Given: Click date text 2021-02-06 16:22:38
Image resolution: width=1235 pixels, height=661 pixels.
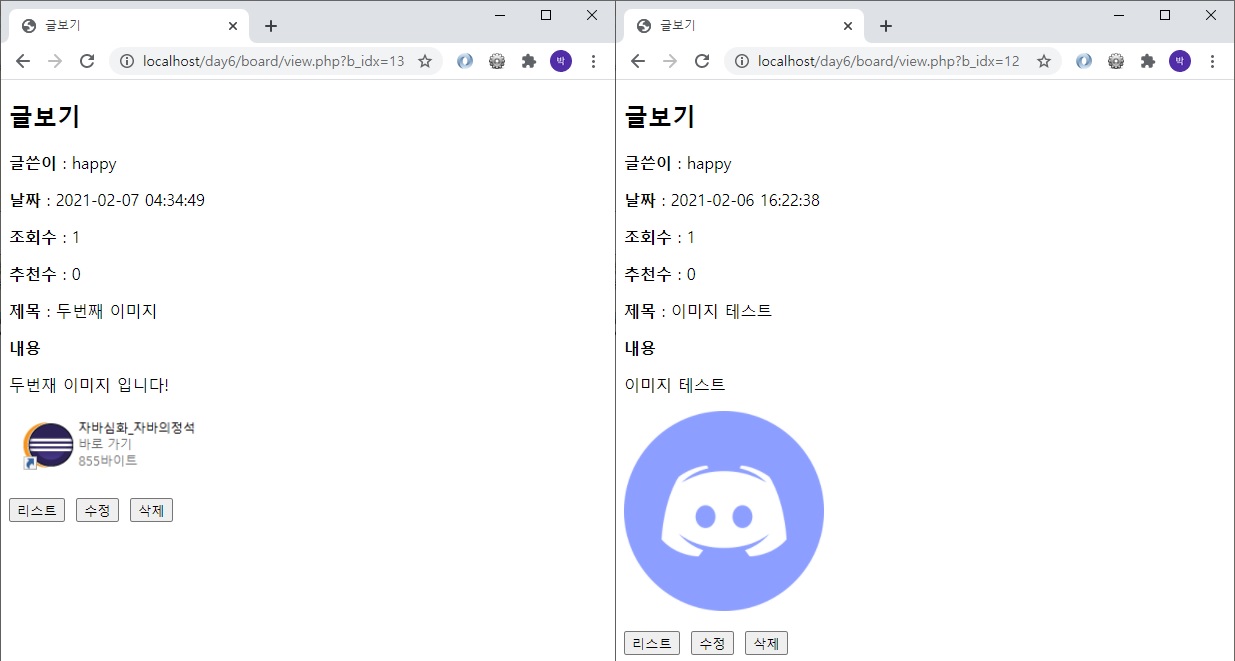Looking at the screenshot, I should pos(745,200).
